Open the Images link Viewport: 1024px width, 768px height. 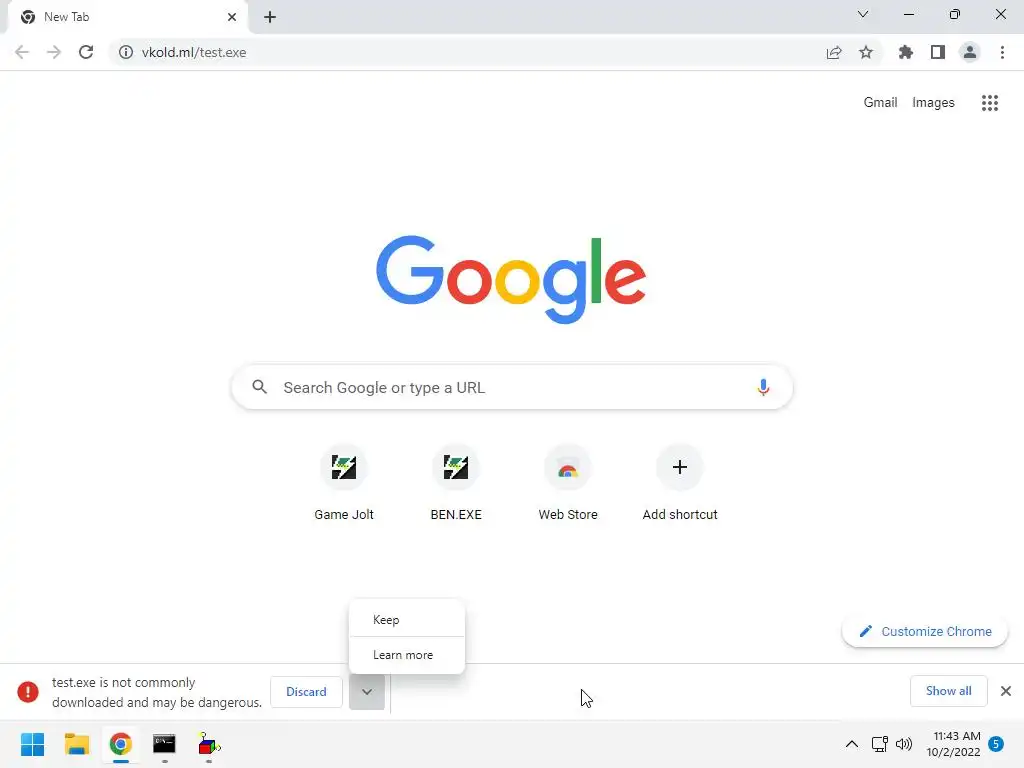(x=933, y=103)
